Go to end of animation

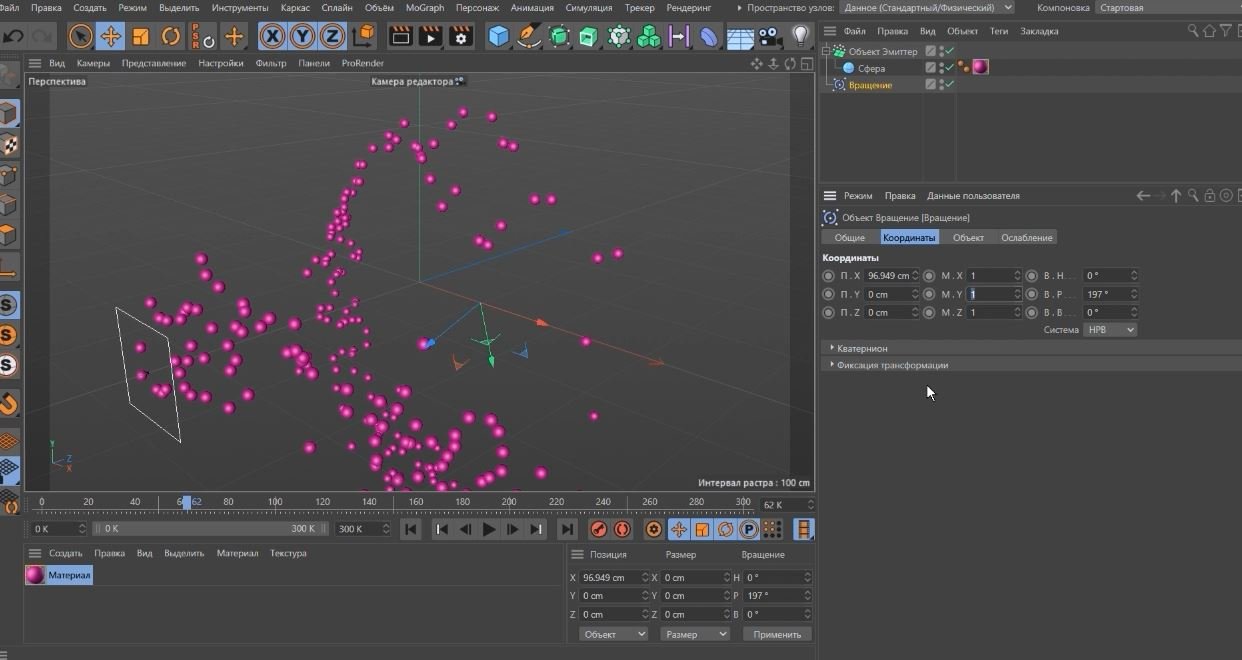[x=568, y=529]
